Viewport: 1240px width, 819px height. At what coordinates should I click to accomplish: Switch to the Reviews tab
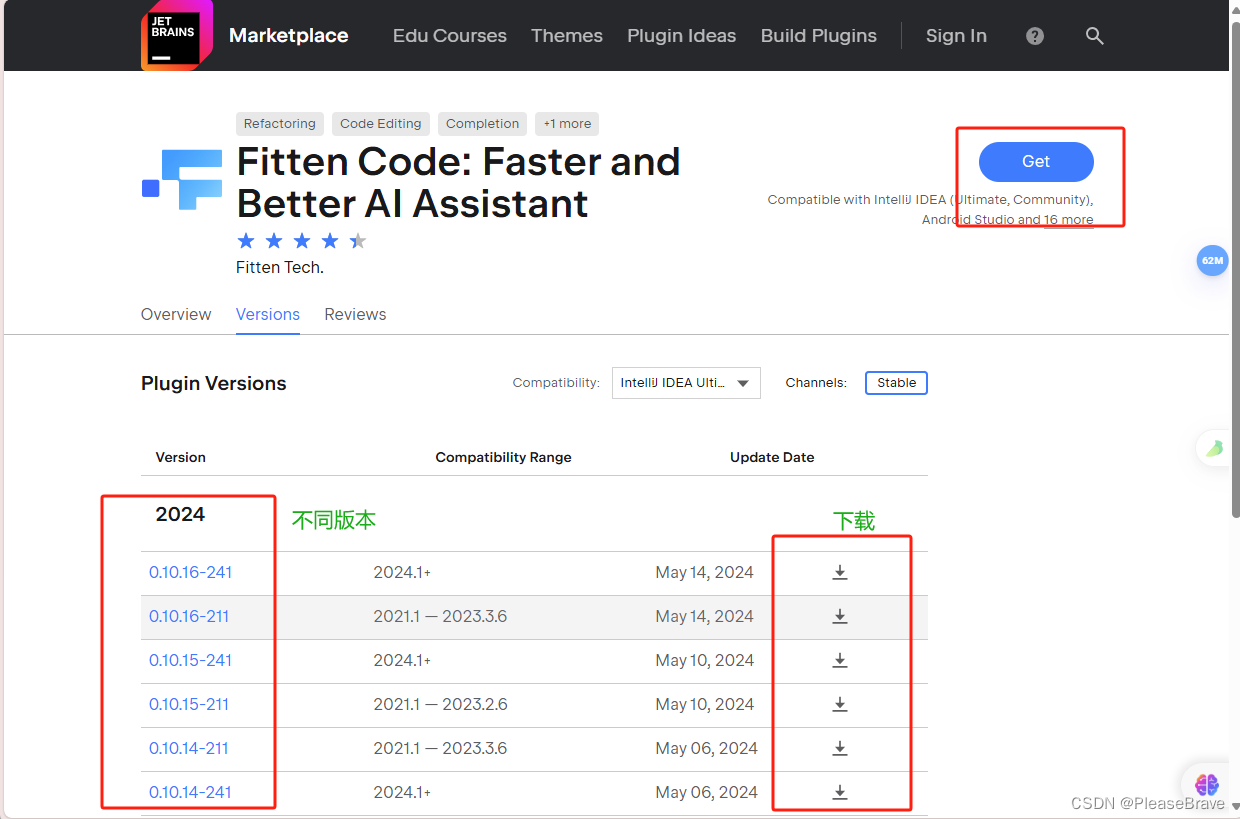pos(355,314)
